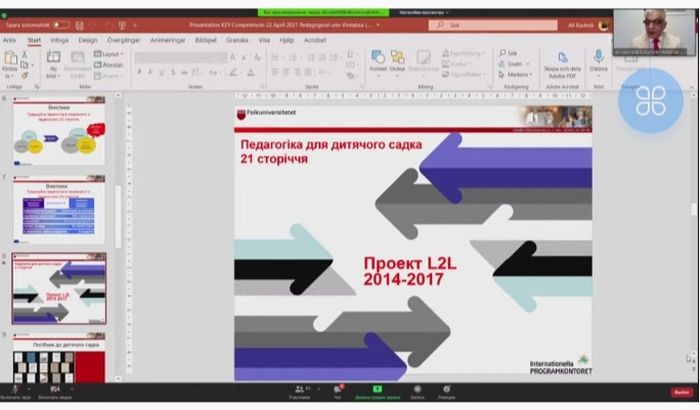Click the Klistra in paste icon
The height and width of the screenshot is (410, 700).
(x=10, y=62)
